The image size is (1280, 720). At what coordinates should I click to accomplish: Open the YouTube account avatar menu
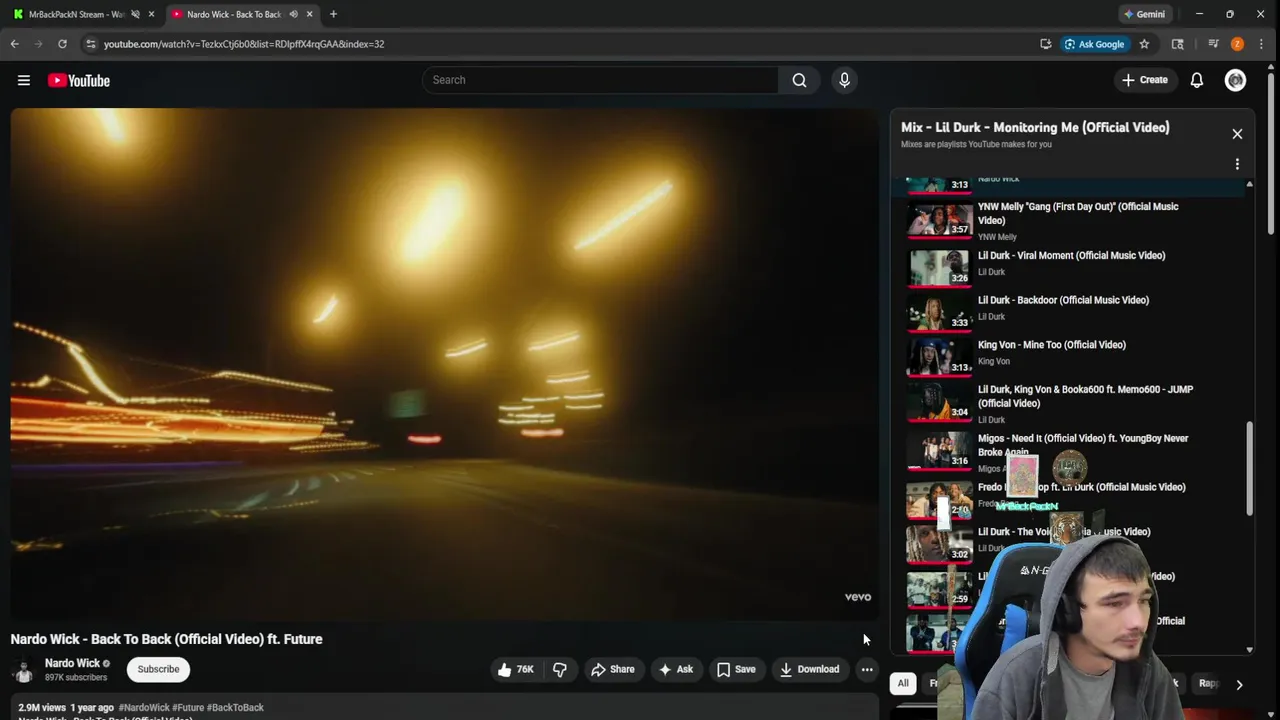coord(1235,80)
